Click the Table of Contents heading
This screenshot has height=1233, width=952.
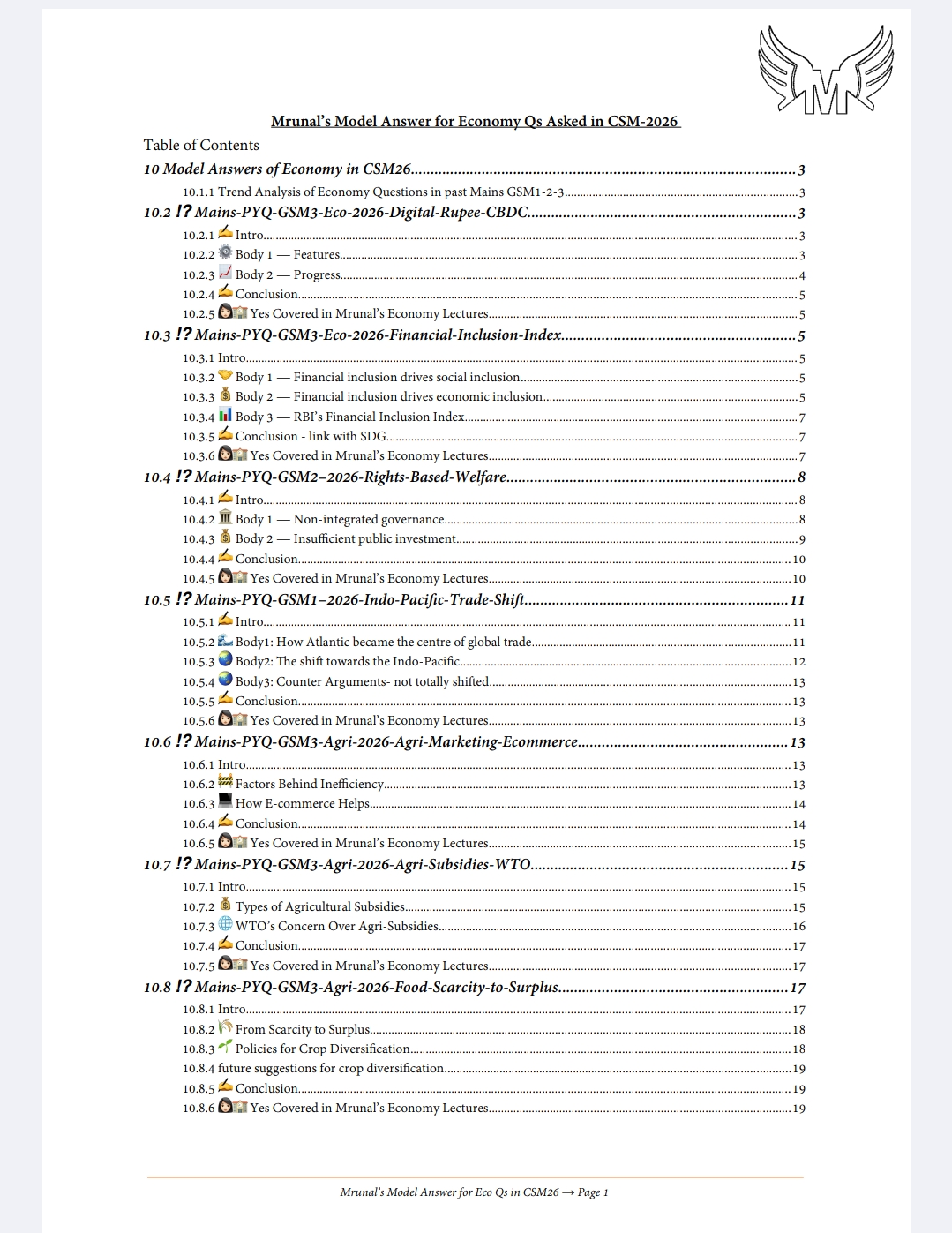[201, 145]
